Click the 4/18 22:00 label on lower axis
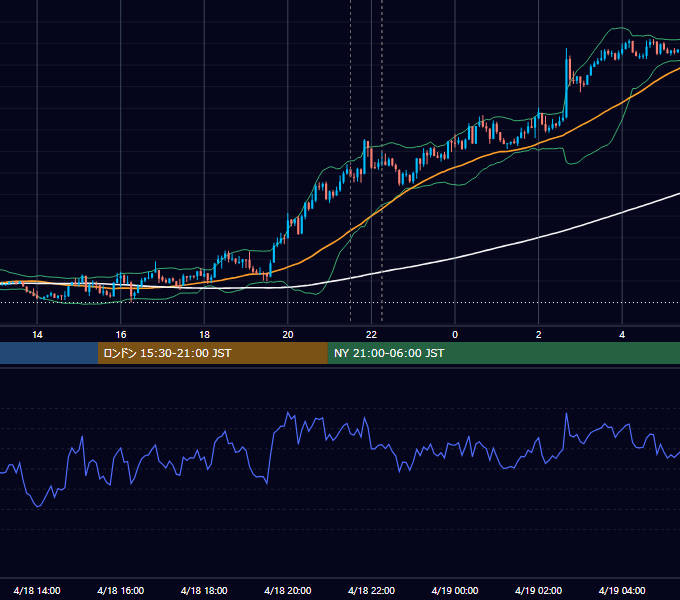Image resolution: width=680 pixels, height=600 pixels. [371, 590]
